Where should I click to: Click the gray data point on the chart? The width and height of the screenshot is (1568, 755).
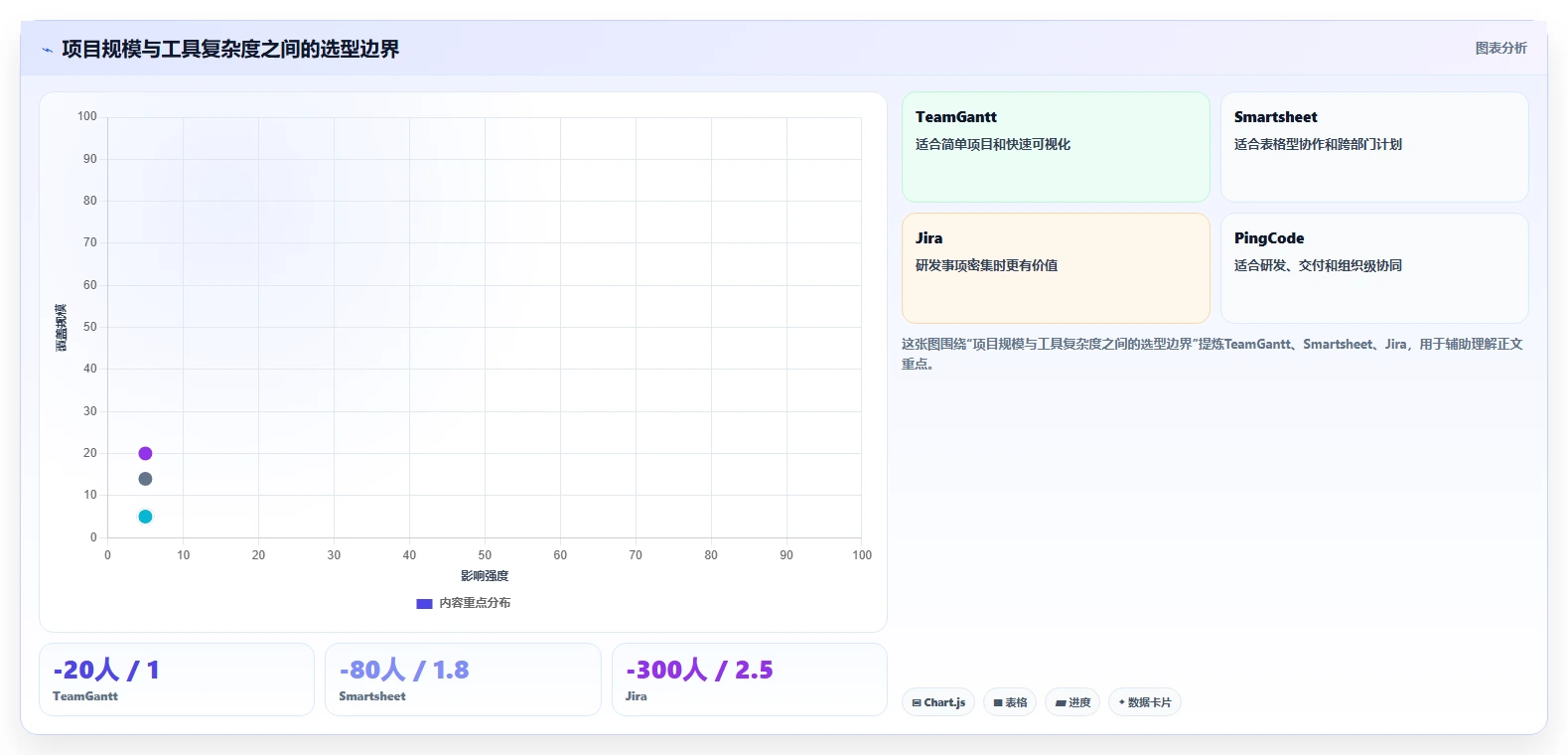[x=145, y=479]
